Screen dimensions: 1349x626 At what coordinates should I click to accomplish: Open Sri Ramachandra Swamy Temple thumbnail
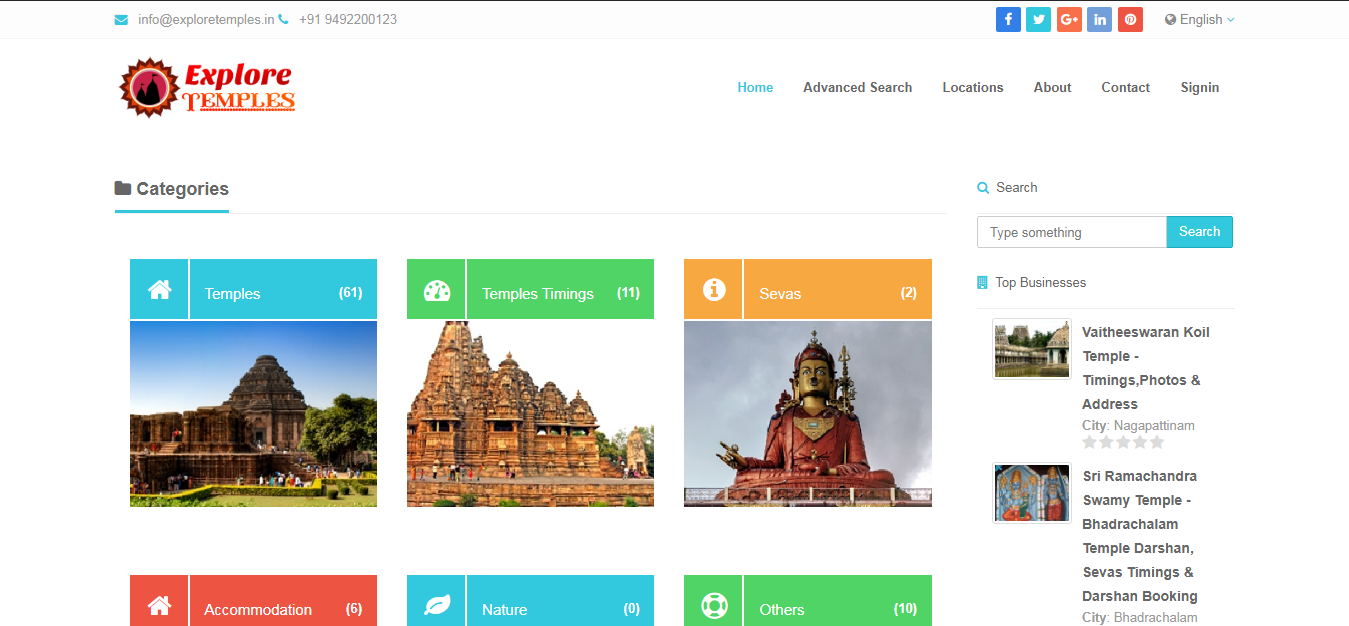click(x=1031, y=493)
